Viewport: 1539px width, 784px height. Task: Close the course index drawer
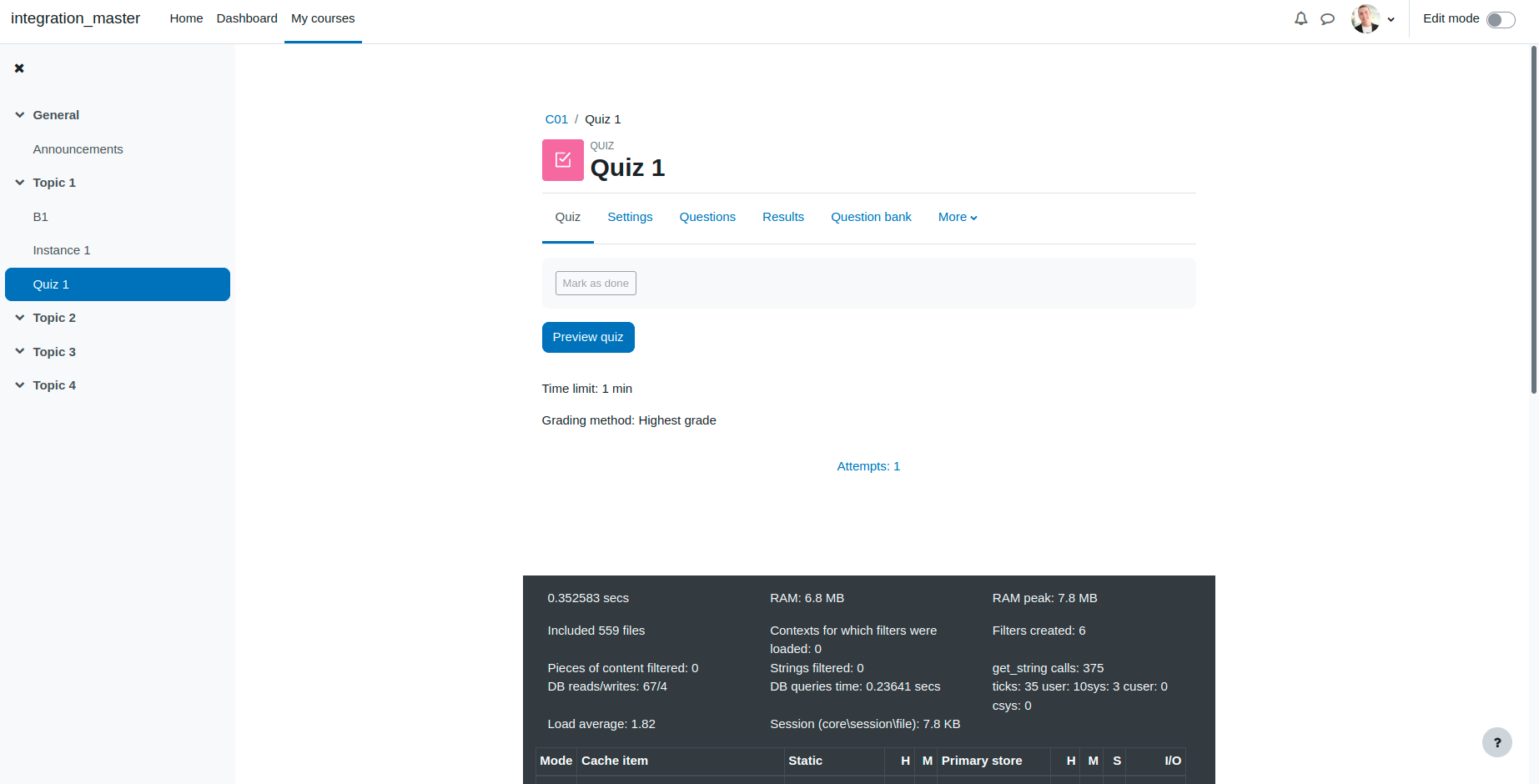19,68
